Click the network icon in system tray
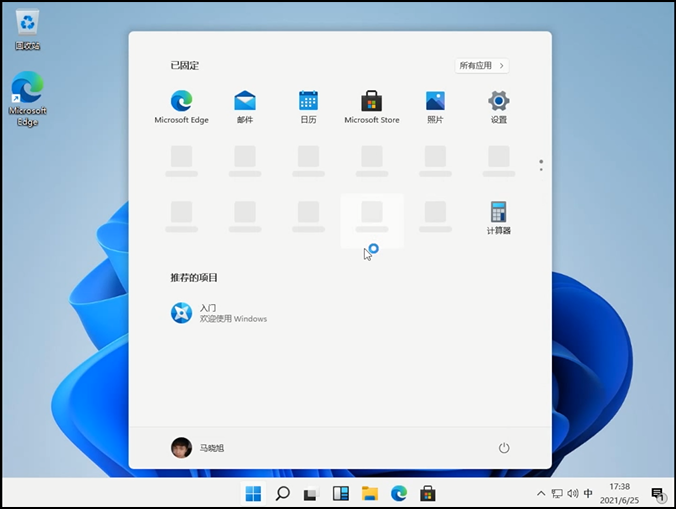Image resolution: width=676 pixels, height=509 pixels. point(557,493)
